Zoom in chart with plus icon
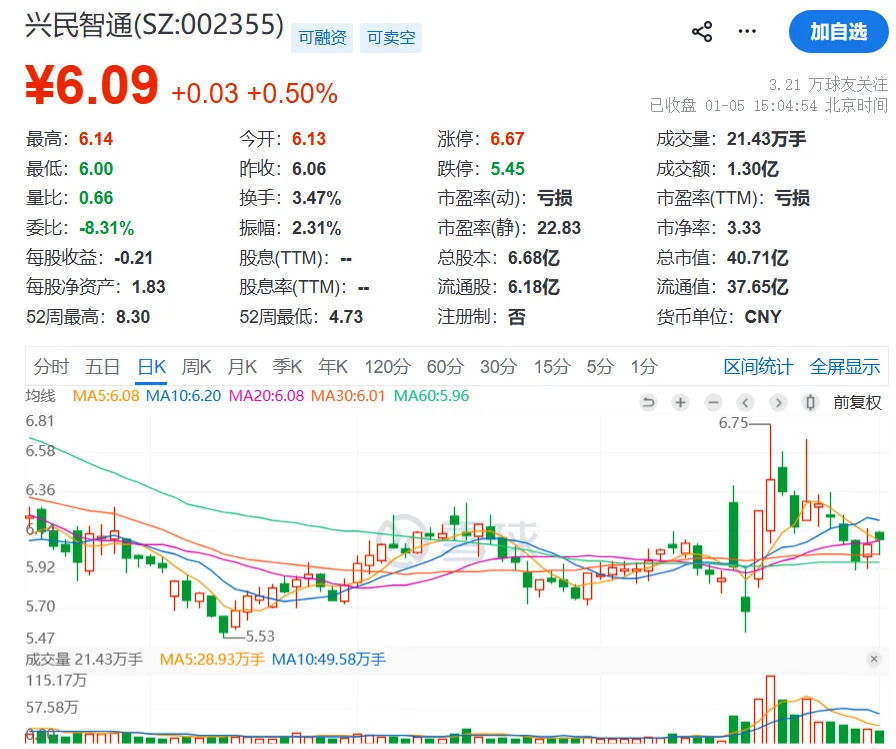Image resolution: width=896 pixels, height=749 pixels. (x=681, y=403)
